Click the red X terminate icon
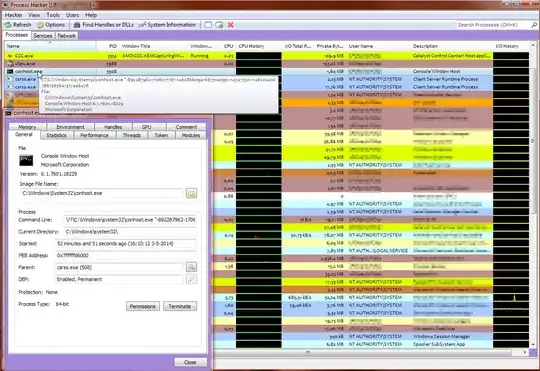540x371 pixels. tap(231, 25)
